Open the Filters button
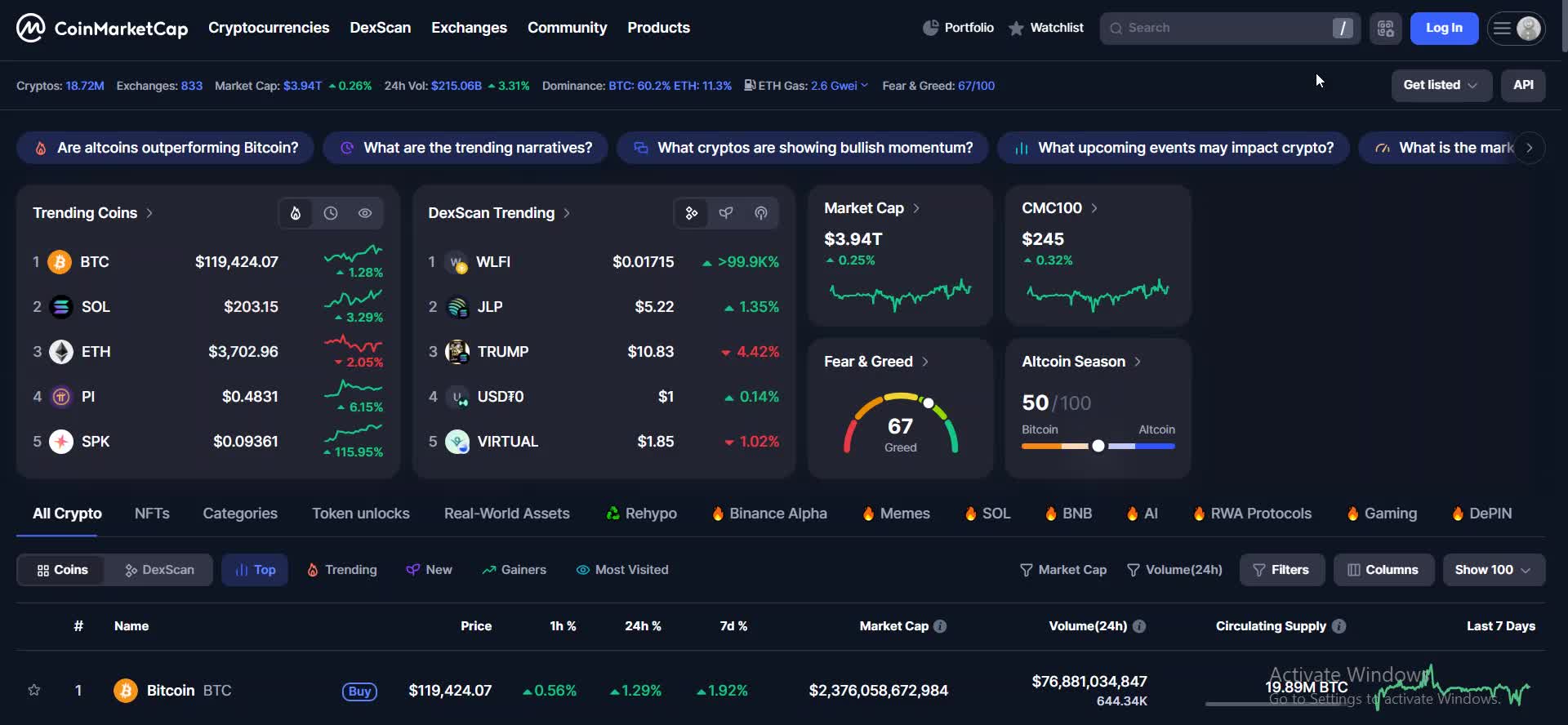The height and width of the screenshot is (725, 1568). coord(1281,570)
